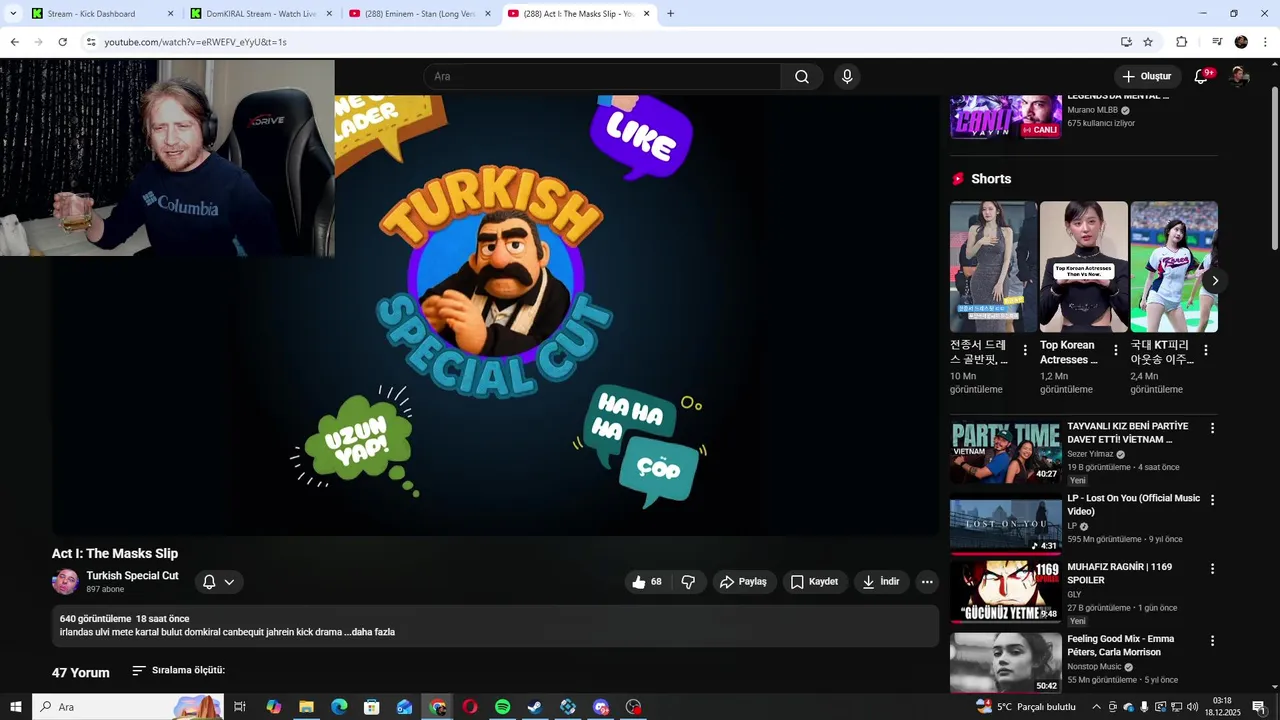
Task: Open Microsoft Edge from taskbar
Action: tap(339, 707)
